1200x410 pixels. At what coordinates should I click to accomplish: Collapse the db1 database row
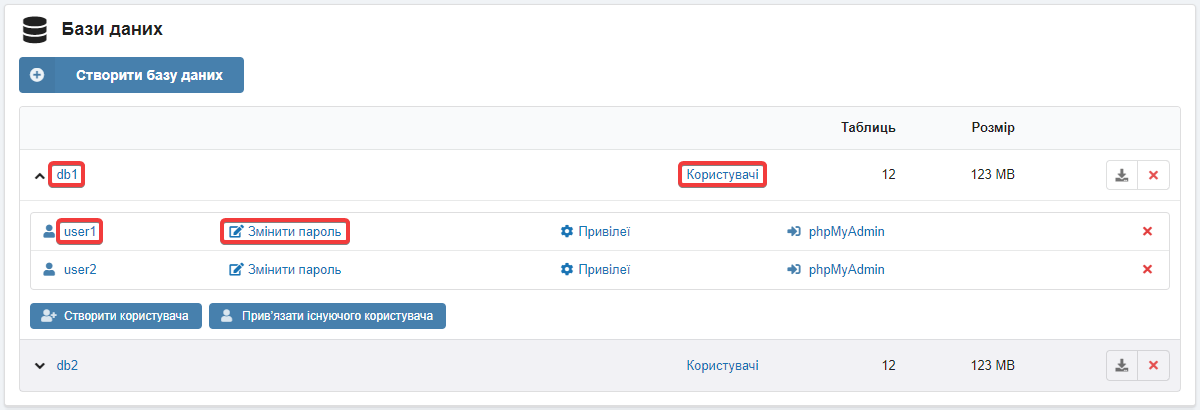pyautogui.click(x=40, y=176)
